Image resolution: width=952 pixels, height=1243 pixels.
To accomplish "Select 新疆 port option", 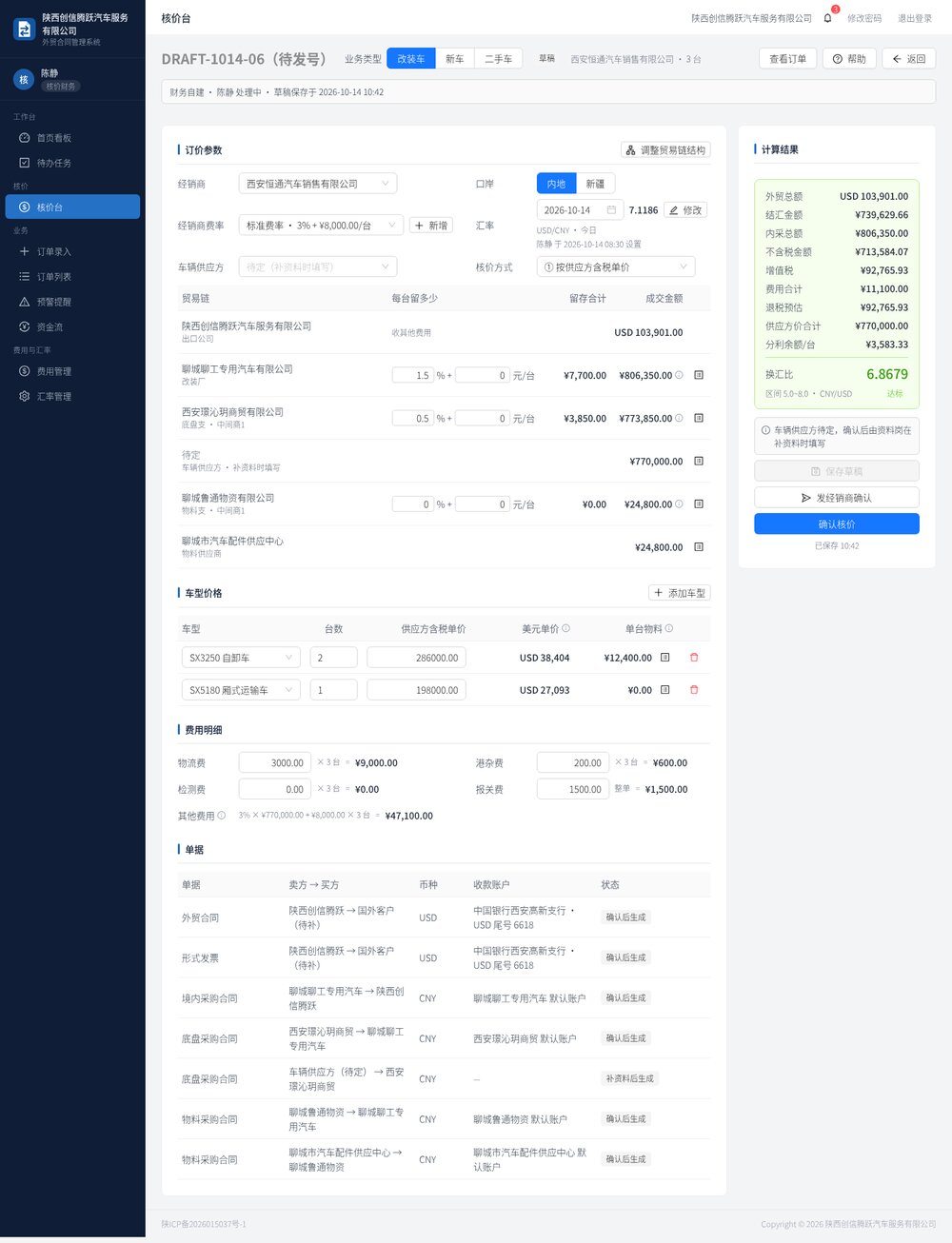I will pyautogui.click(x=595, y=184).
